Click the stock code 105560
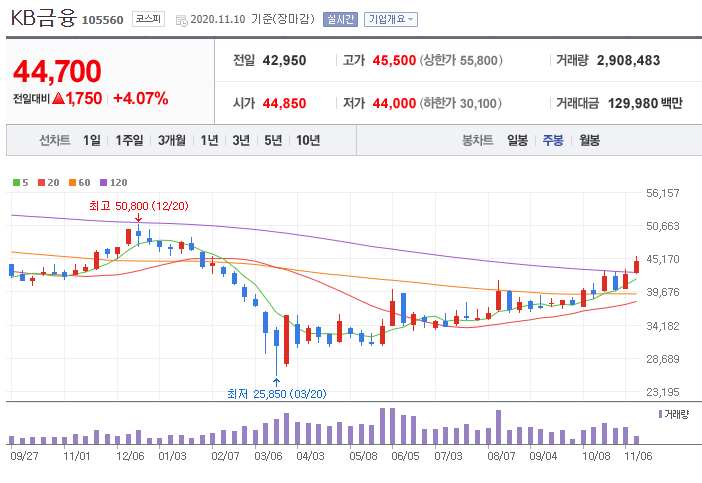 click(x=103, y=20)
